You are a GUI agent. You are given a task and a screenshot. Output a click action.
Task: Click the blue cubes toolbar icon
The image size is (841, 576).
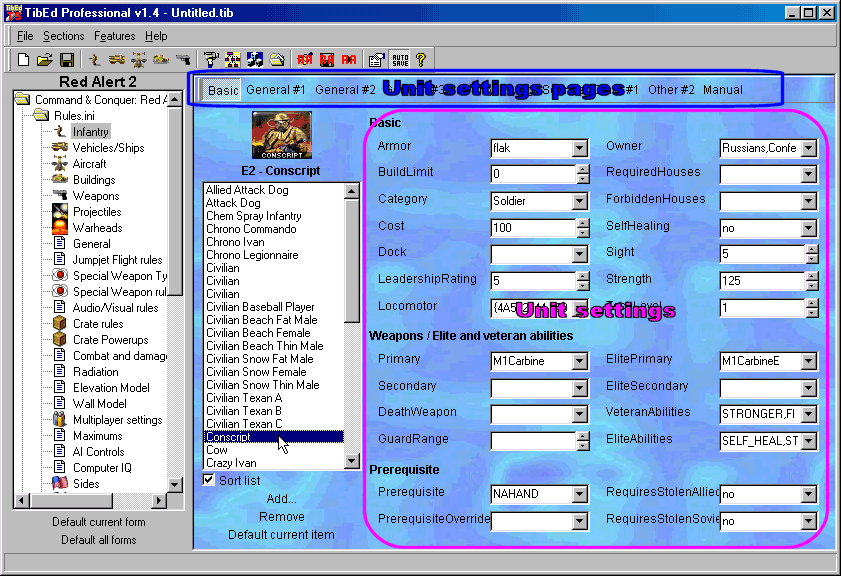(x=255, y=60)
